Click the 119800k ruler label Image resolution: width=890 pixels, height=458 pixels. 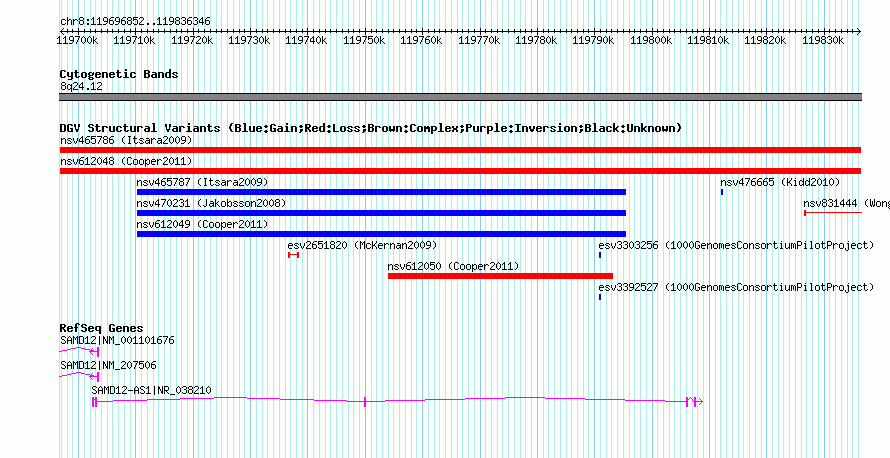pyautogui.click(x=651, y=40)
